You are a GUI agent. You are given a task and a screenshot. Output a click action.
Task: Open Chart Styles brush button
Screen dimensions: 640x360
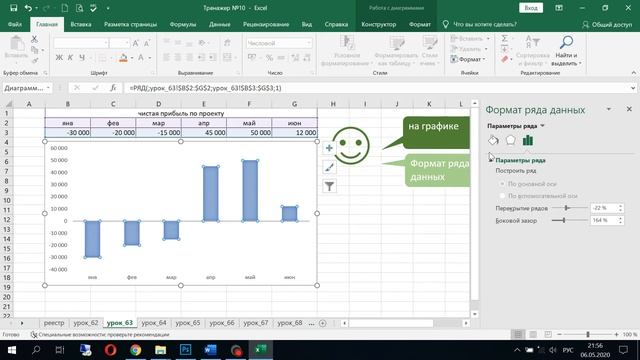click(329, 167)
